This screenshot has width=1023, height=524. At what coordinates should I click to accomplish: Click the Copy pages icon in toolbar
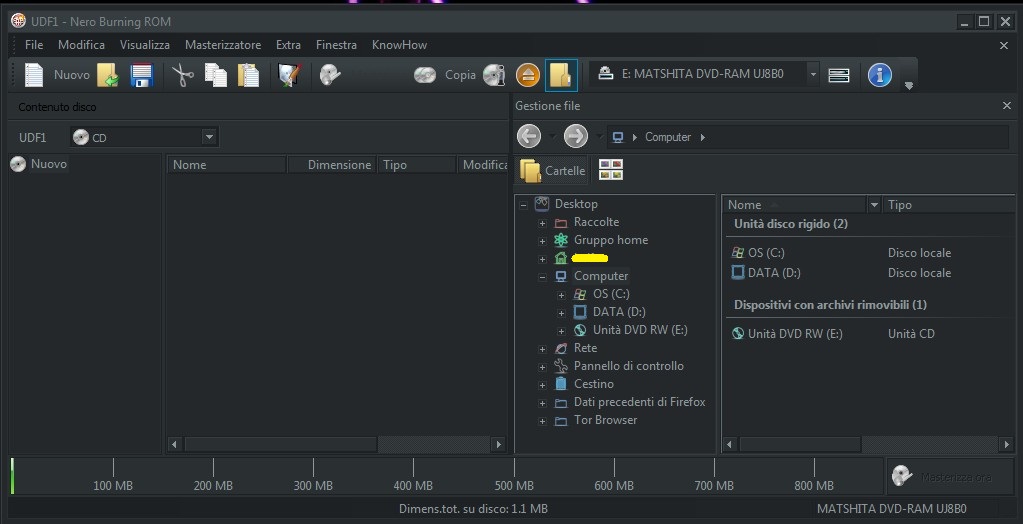point(216,75)
